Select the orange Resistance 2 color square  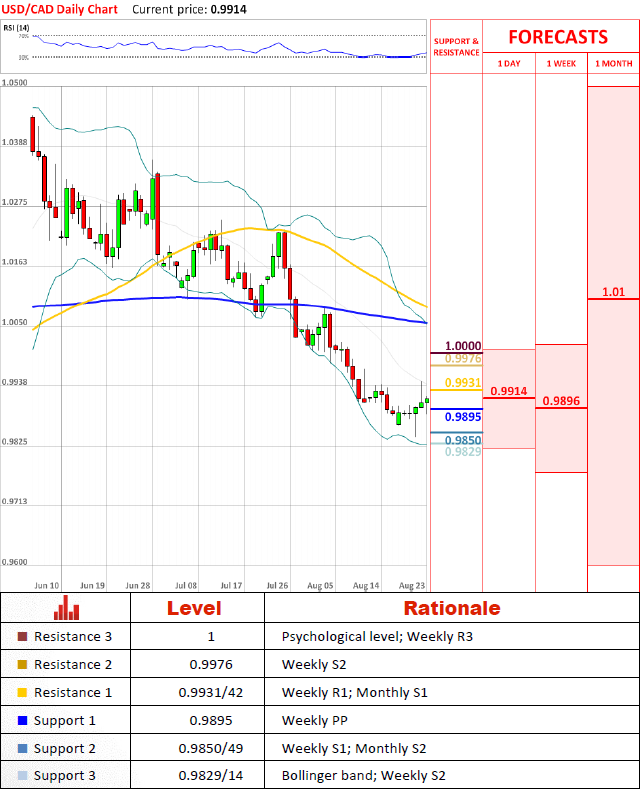point(23,665)
